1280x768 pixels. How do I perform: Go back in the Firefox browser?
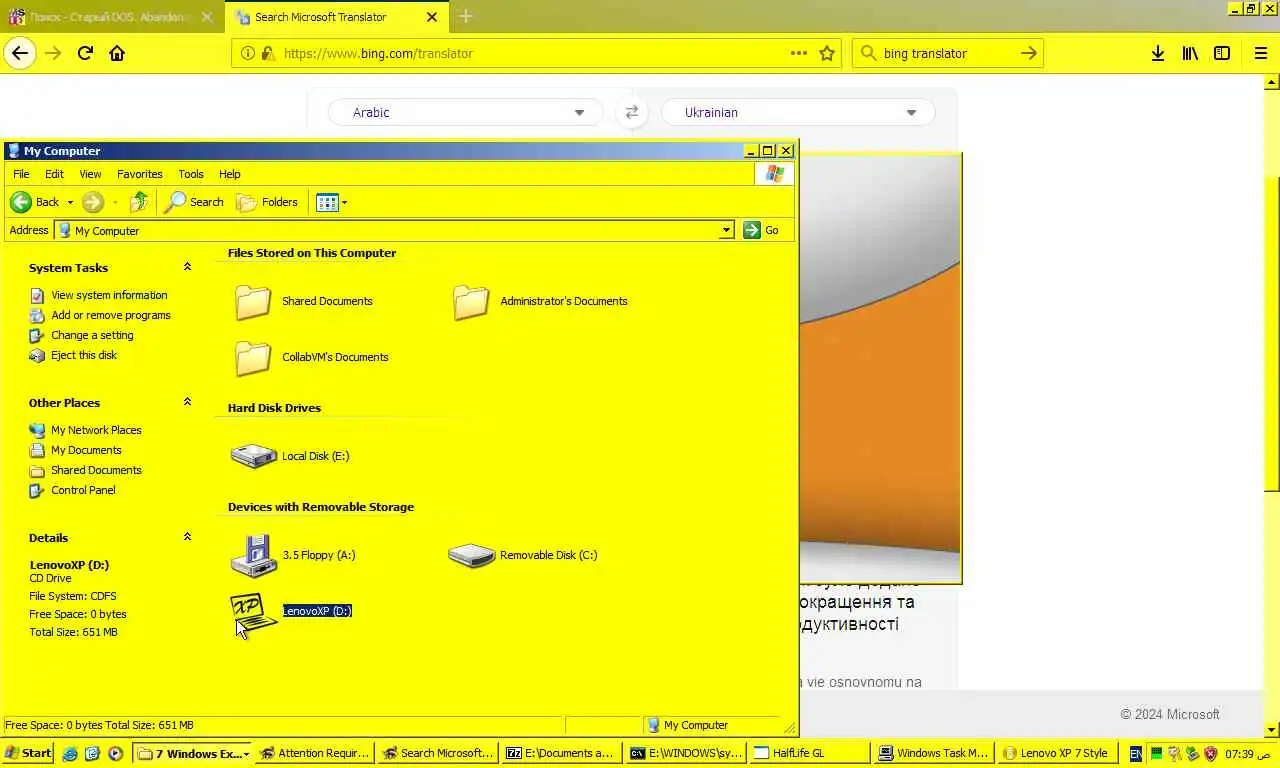(x=20, y=53)
